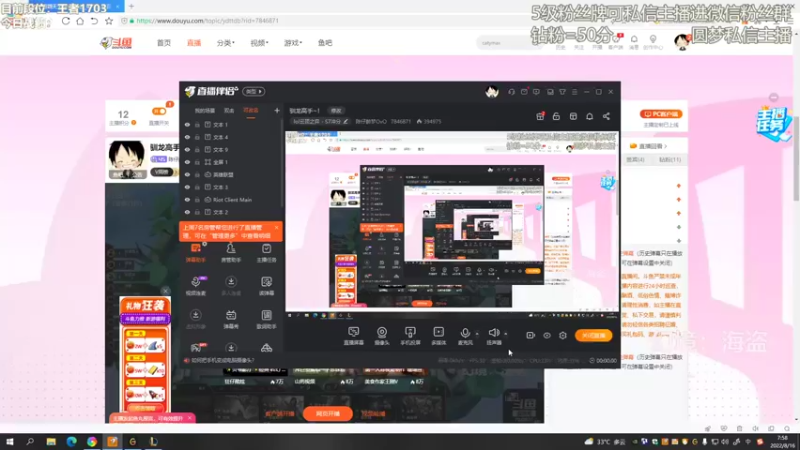800x450 pixels.
Task: Open 弹幕助手 tool
Action: tap(196, 253)
